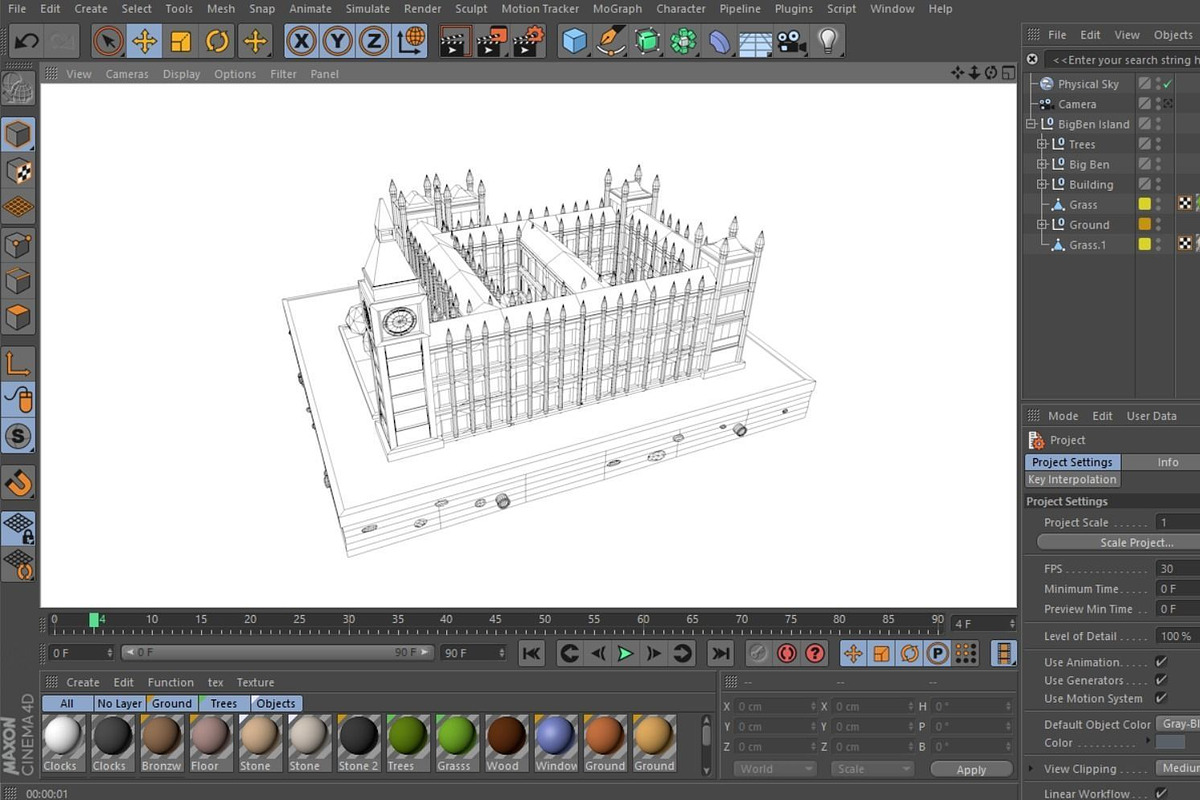The width and height of the screenshot is (1200, 800).
Task: Click the FPS value field
Action: point(1178,568)
